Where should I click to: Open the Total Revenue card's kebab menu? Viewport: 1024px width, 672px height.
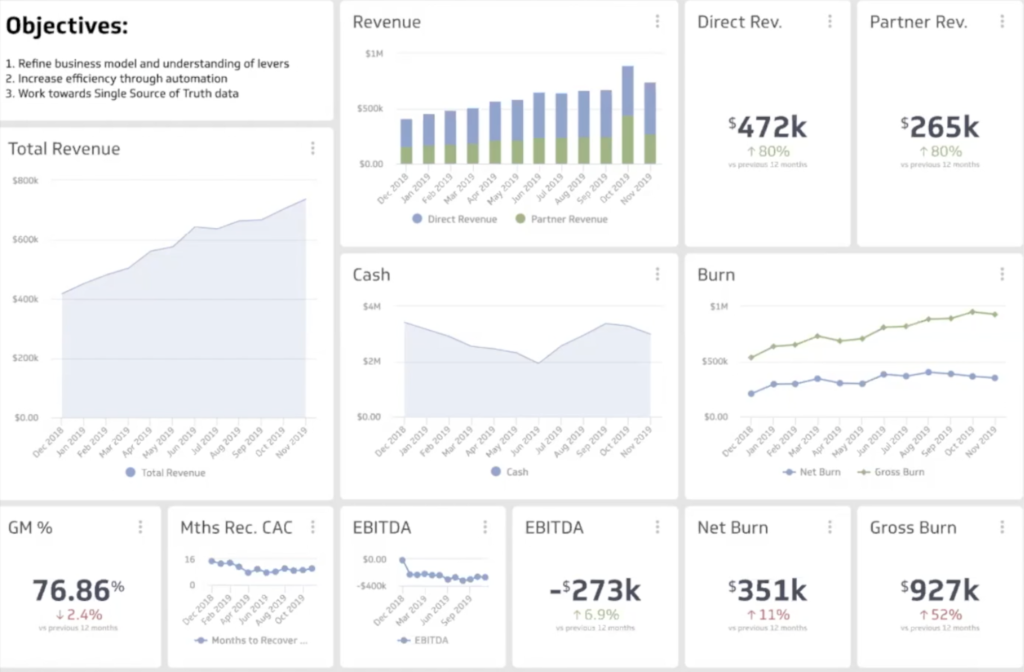click(313, 147)
